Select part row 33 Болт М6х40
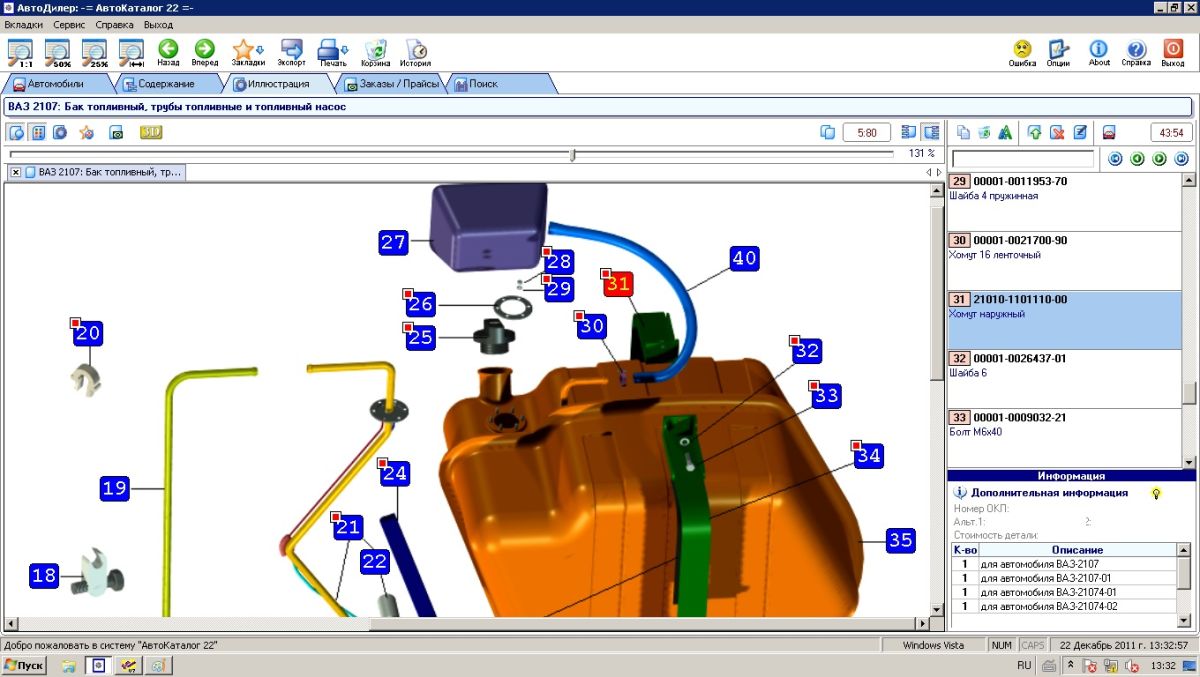The width and height of the screenshot is (1200, 677). [x=1064, y=438]
